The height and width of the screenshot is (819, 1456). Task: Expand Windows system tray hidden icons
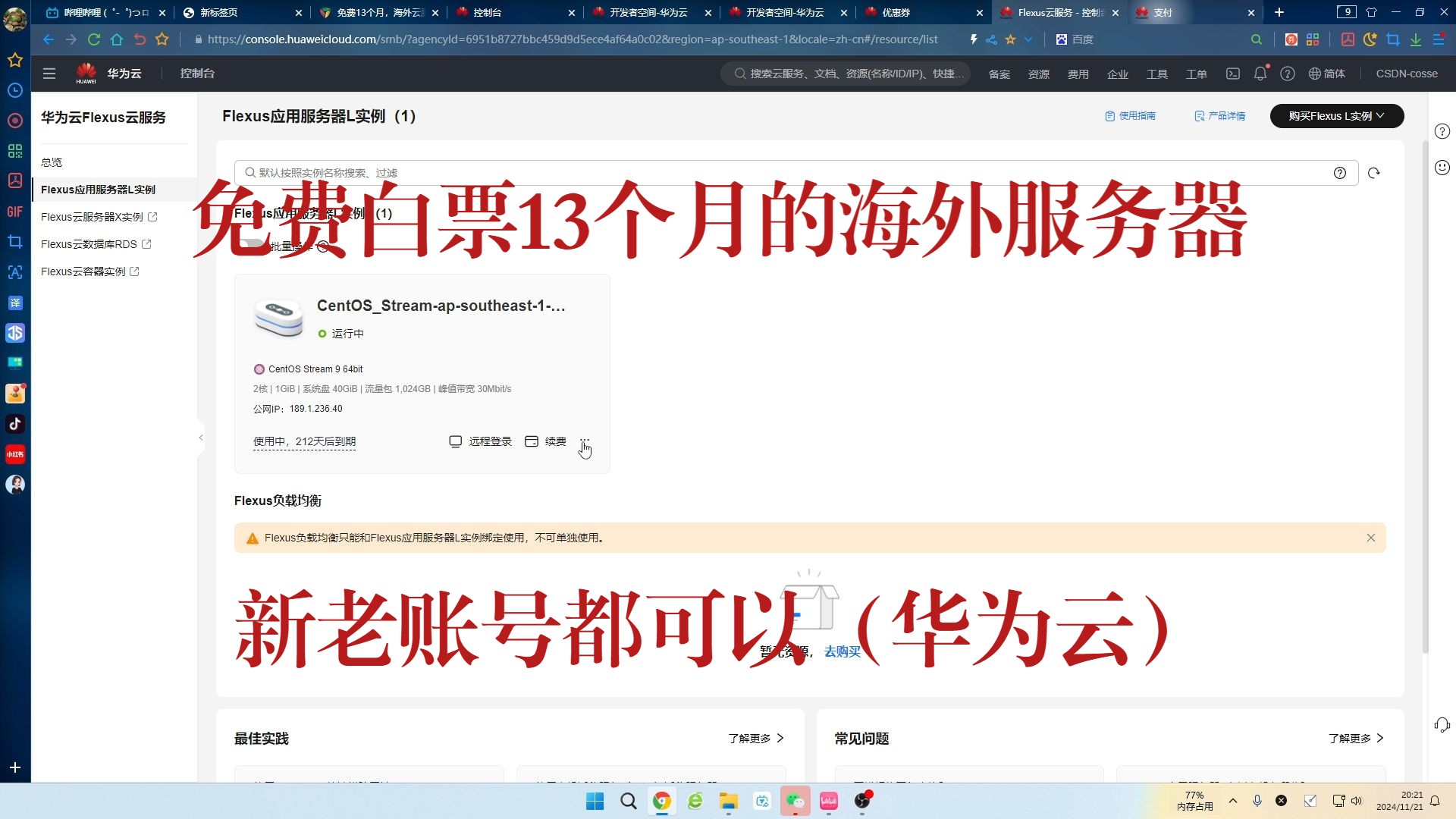tap(1233, 801)
